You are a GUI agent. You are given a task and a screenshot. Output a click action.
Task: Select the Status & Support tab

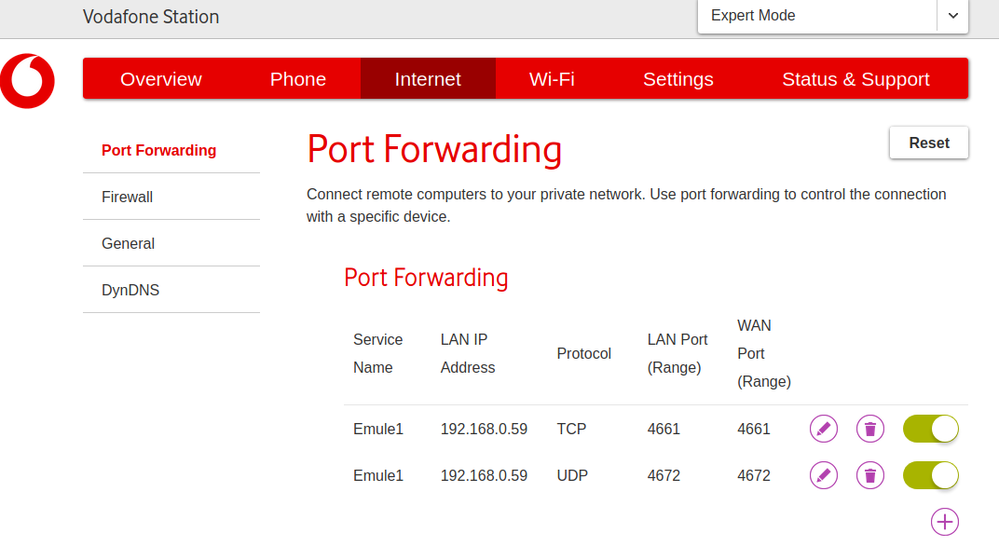[x=856, y=79]
